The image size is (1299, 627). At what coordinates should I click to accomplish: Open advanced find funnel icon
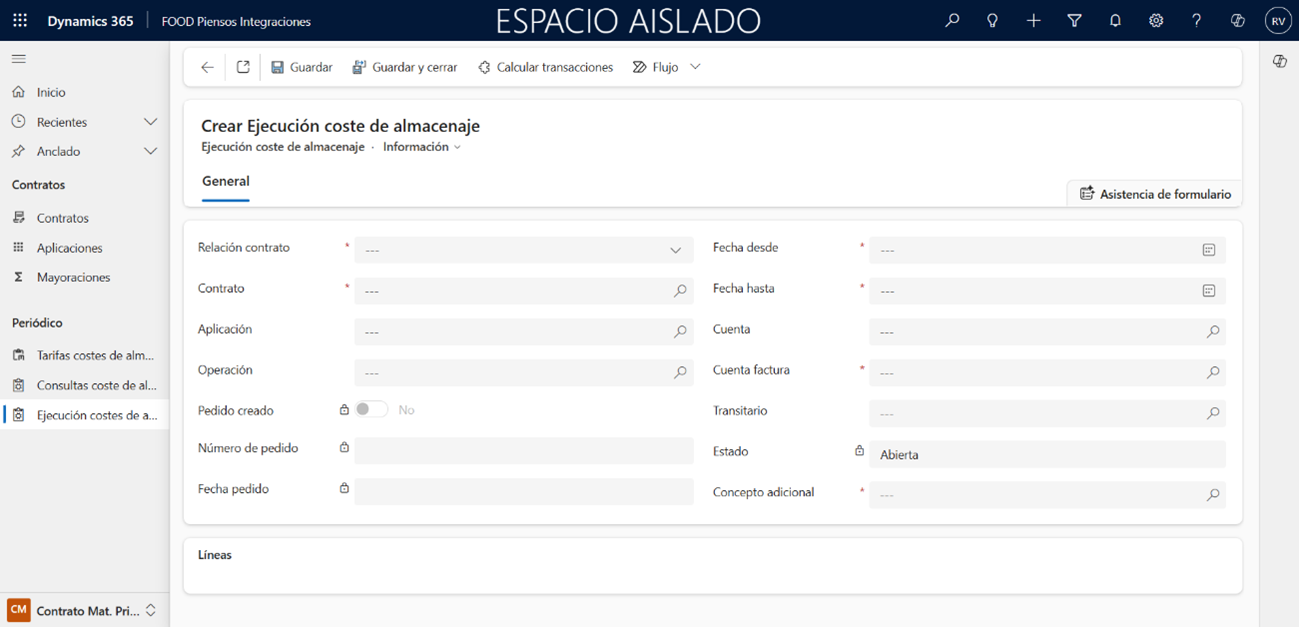pos(1074,21)
